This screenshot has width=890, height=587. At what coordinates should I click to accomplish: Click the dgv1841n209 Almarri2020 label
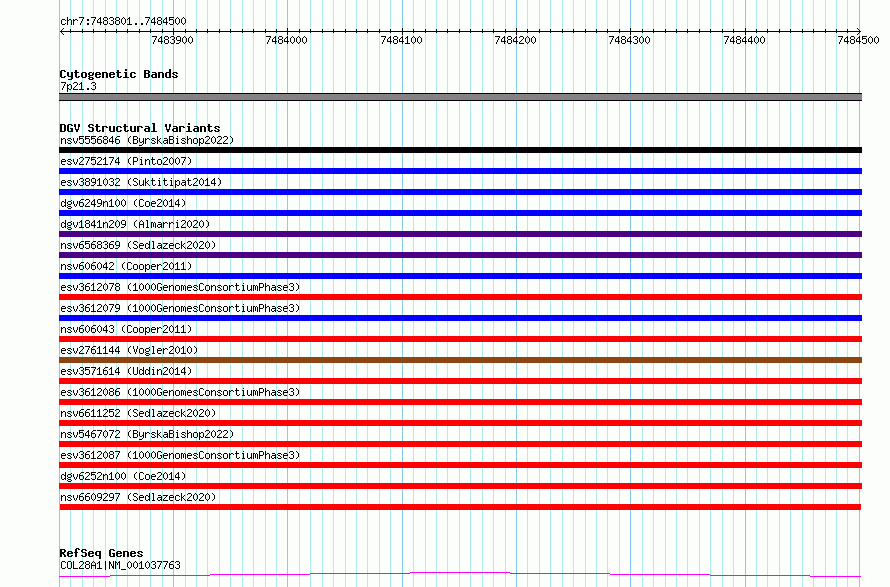pyautogui.click(x=135, y=224)
